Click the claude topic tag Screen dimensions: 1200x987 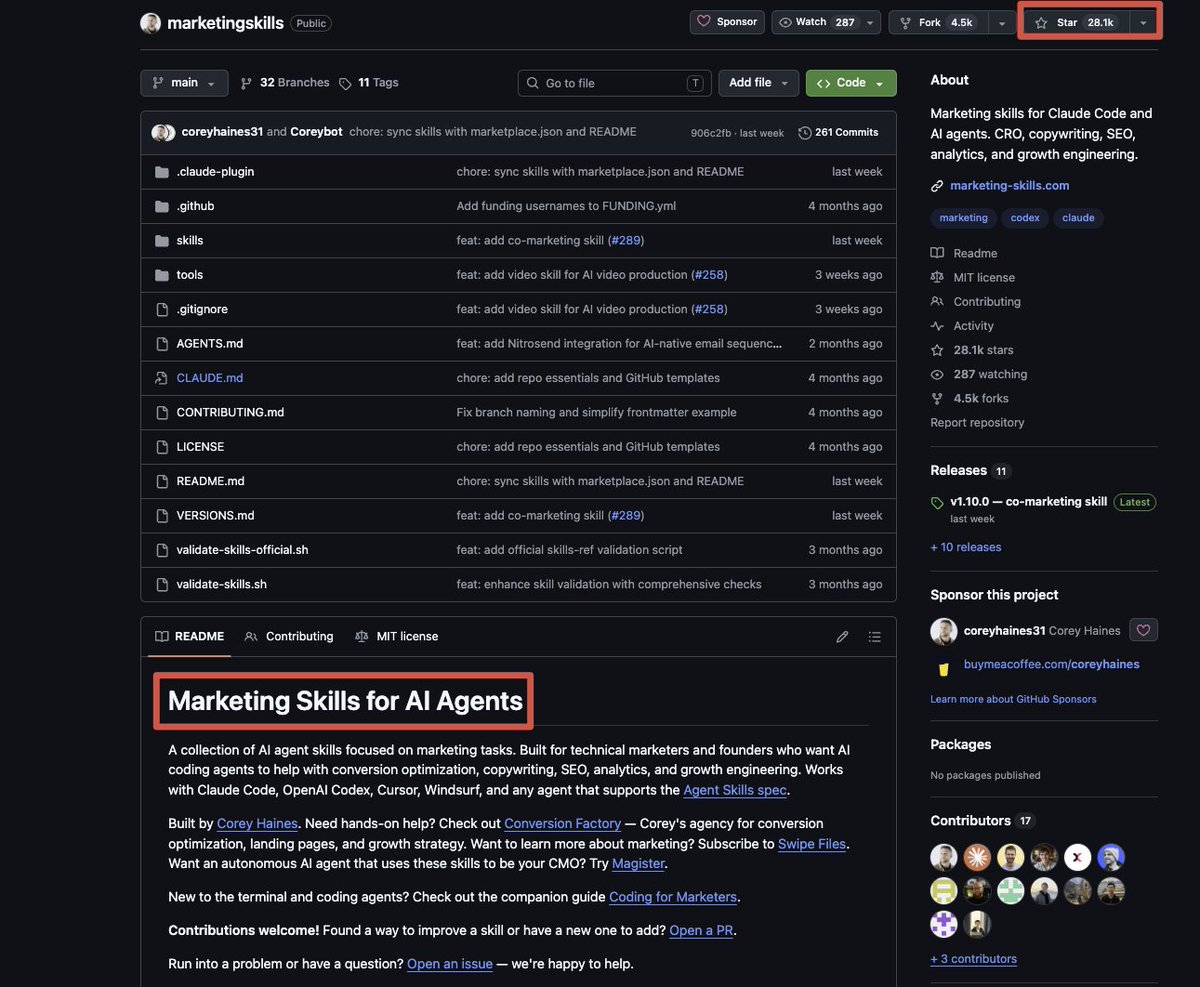(1078, 218)
